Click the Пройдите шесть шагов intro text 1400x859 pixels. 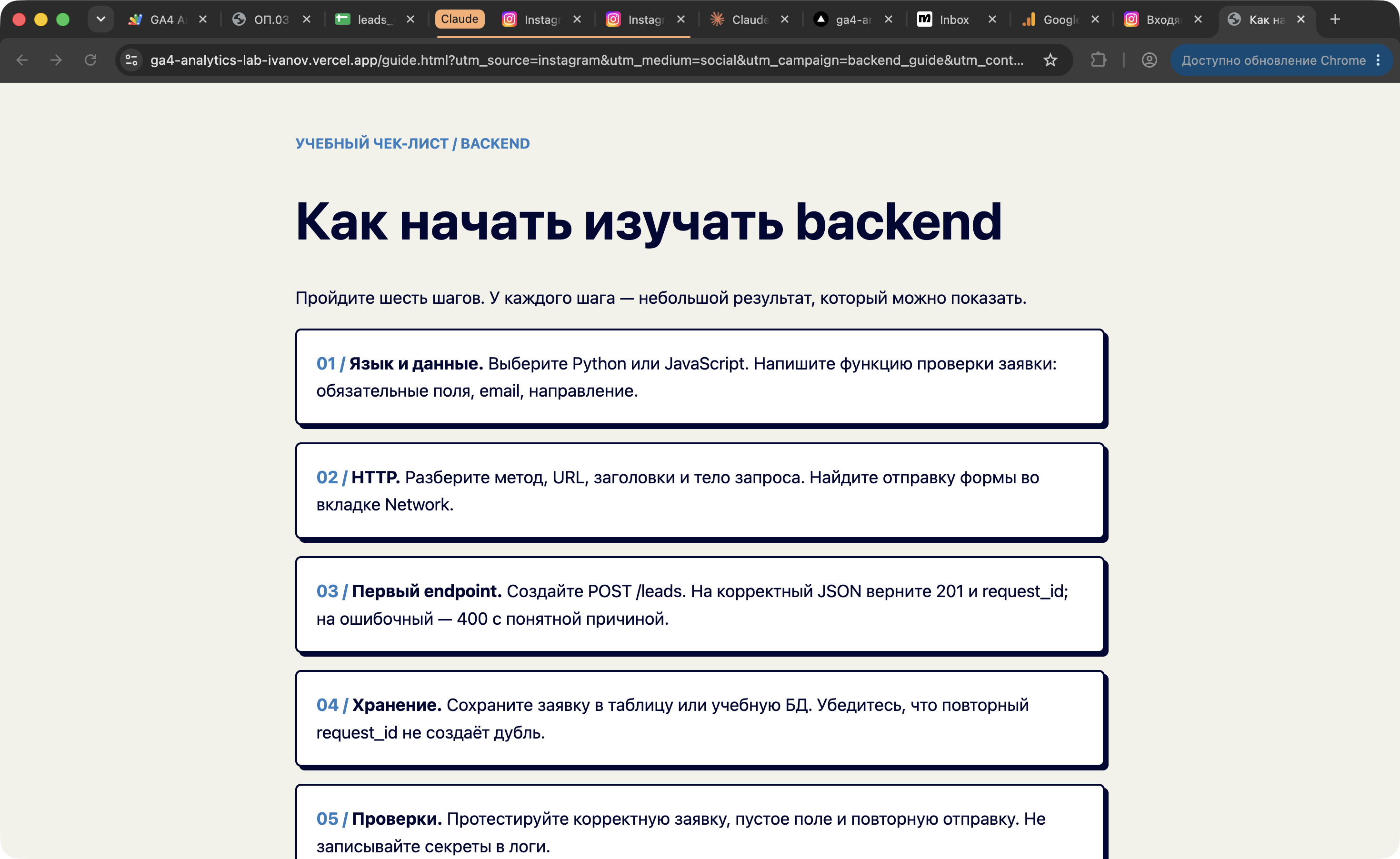point(661,298)
